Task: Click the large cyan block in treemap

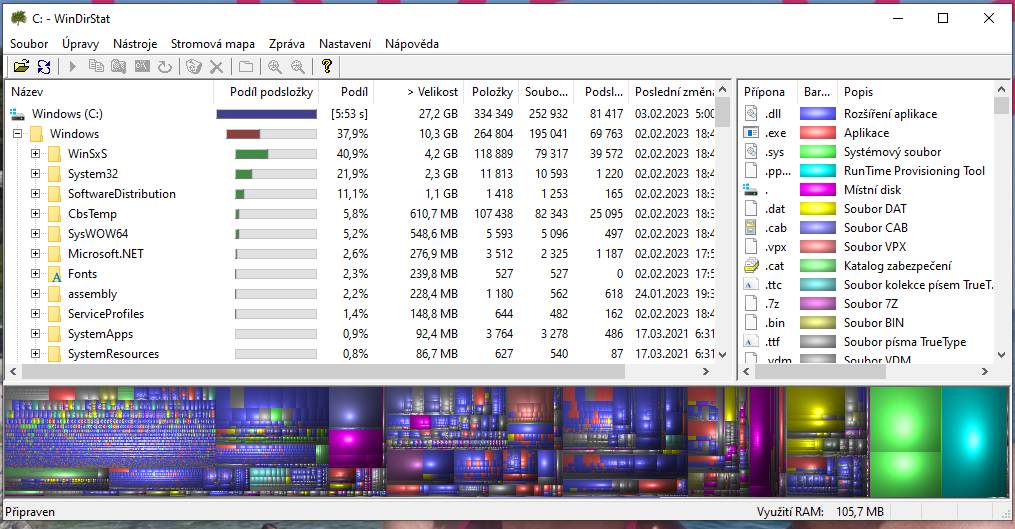Action: [x=974, y=442]
